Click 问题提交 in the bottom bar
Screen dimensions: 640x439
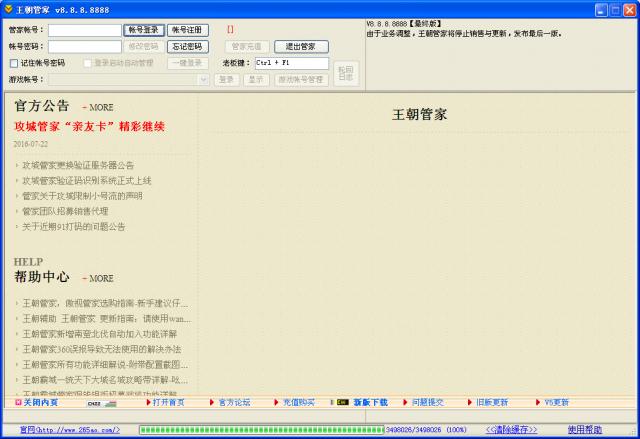[x=428, y=403]
